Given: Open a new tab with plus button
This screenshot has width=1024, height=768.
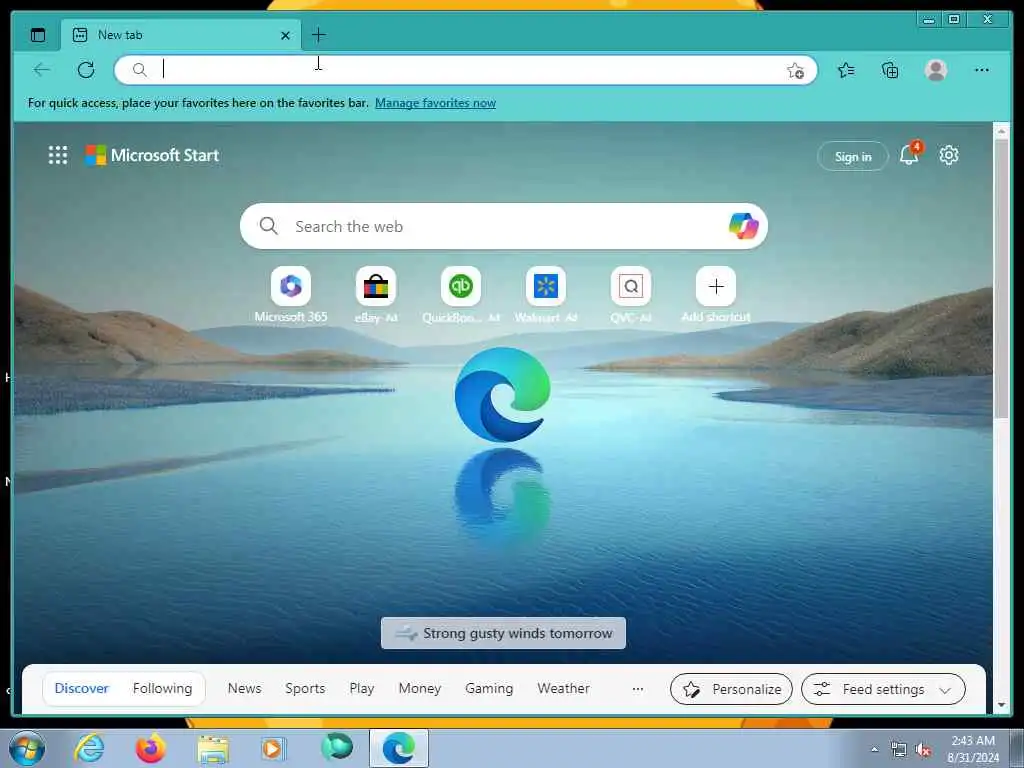Looking at the screenshot, I should point(319,35).
